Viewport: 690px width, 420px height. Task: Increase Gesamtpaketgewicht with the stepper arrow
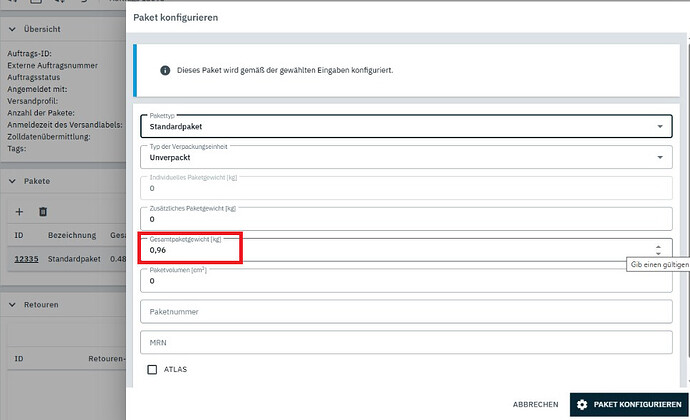point(658,247)
